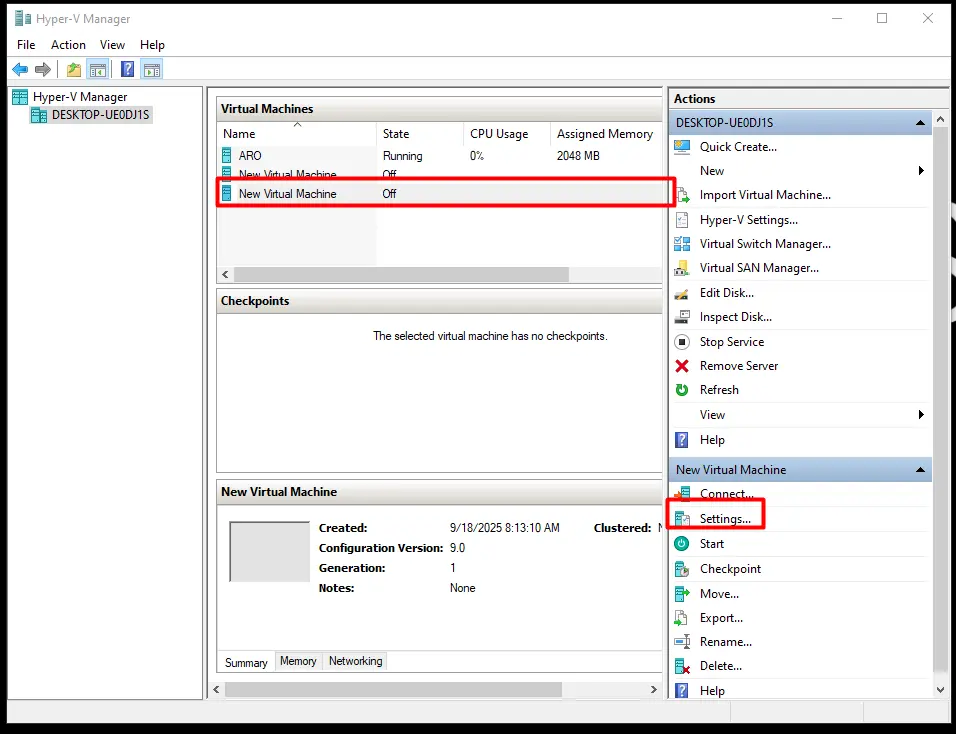Screen dimensions: 956x734
Task: Switch to the Networking tab
Action: tap(355, 661)
